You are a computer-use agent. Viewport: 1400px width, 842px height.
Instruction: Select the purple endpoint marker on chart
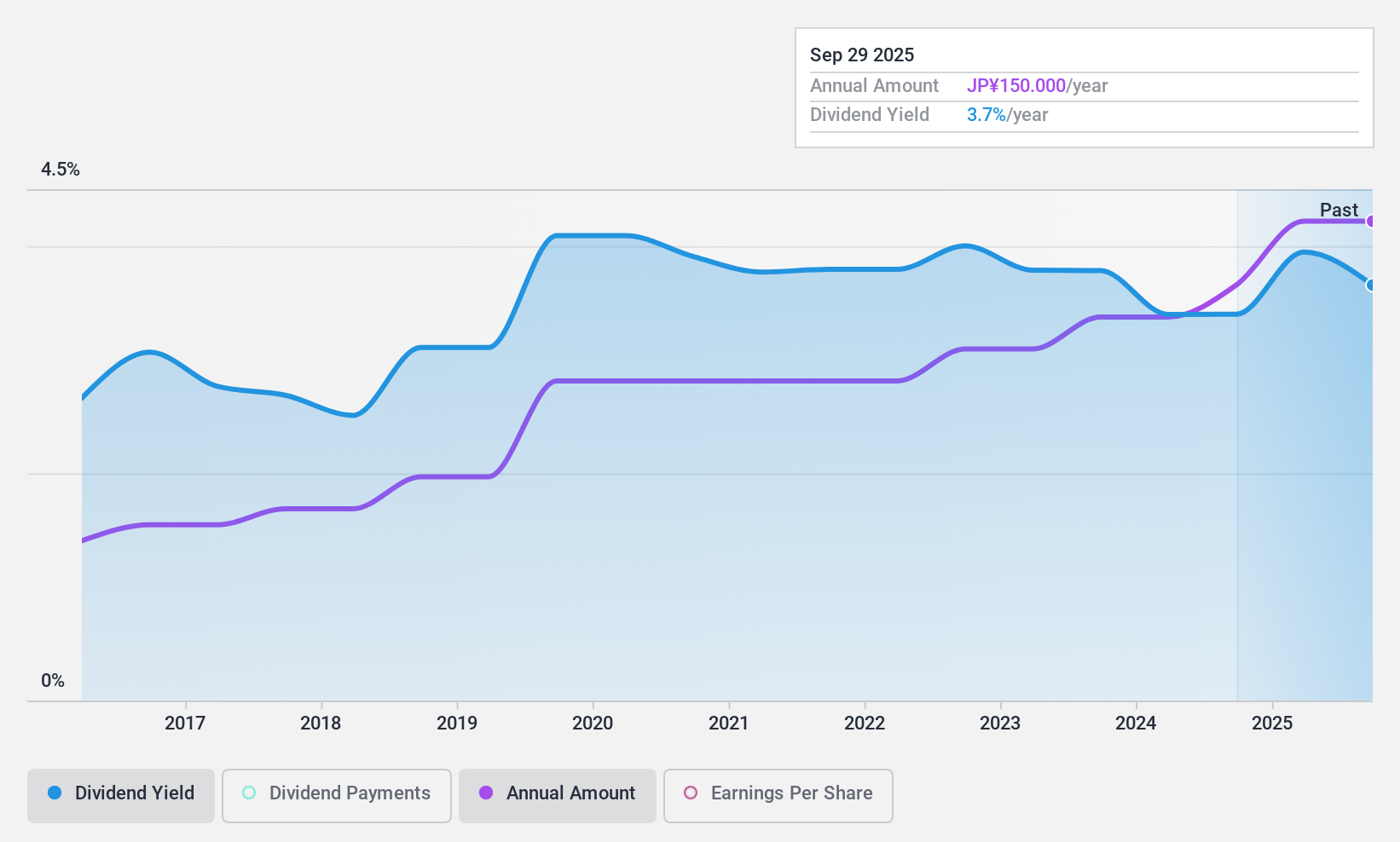(x=1372, y=221)
